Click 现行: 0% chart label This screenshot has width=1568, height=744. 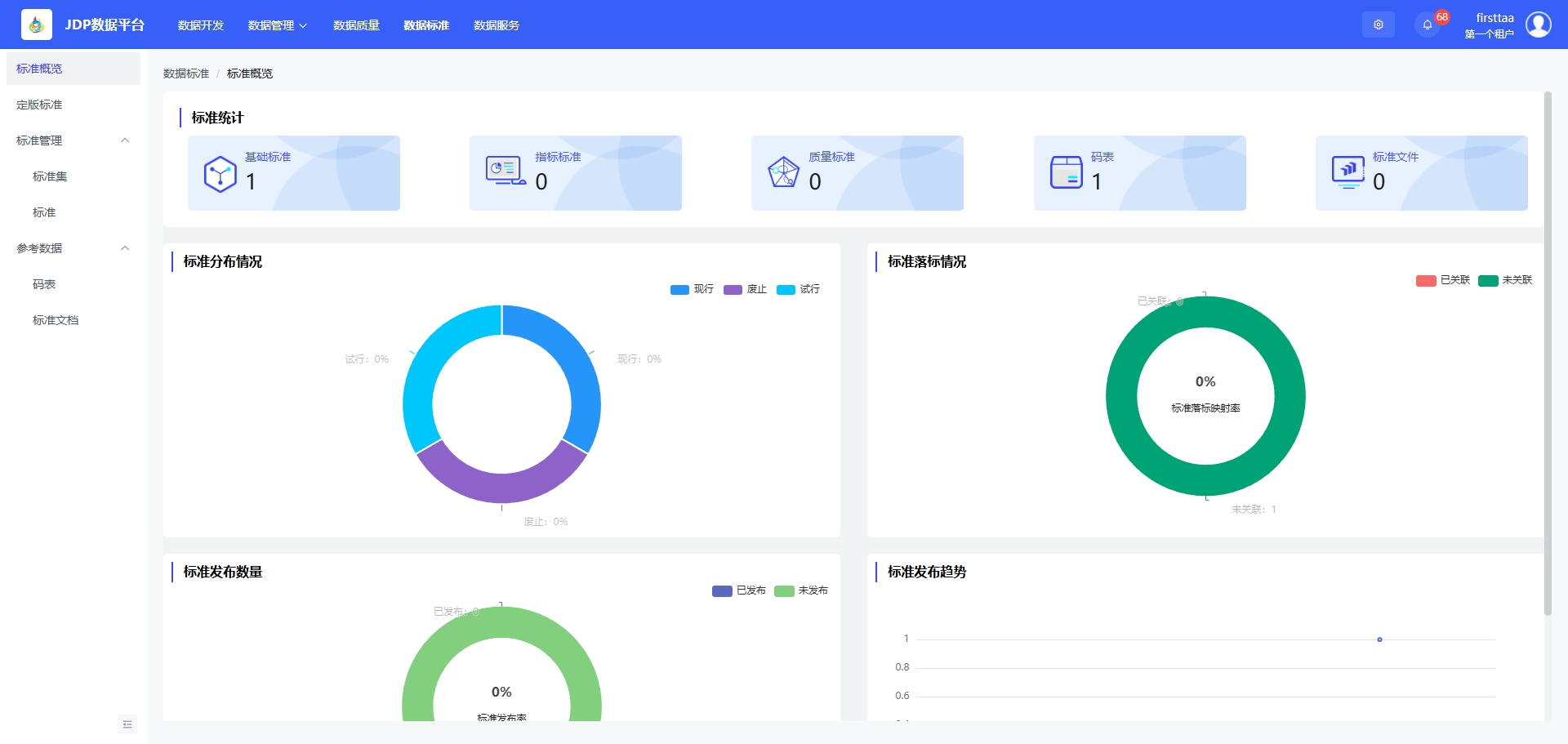click(639, 359)
